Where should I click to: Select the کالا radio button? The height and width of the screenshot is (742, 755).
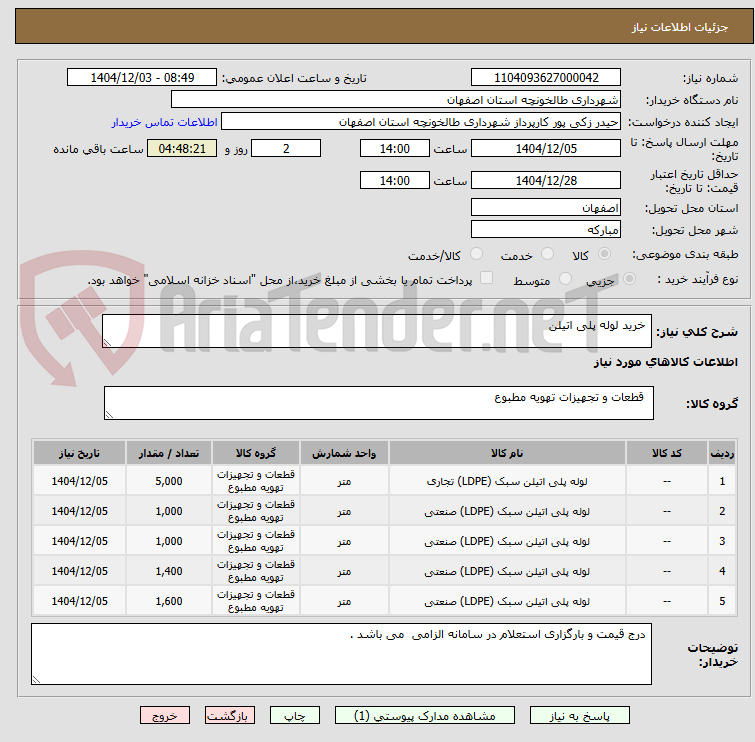coord(604,254)
